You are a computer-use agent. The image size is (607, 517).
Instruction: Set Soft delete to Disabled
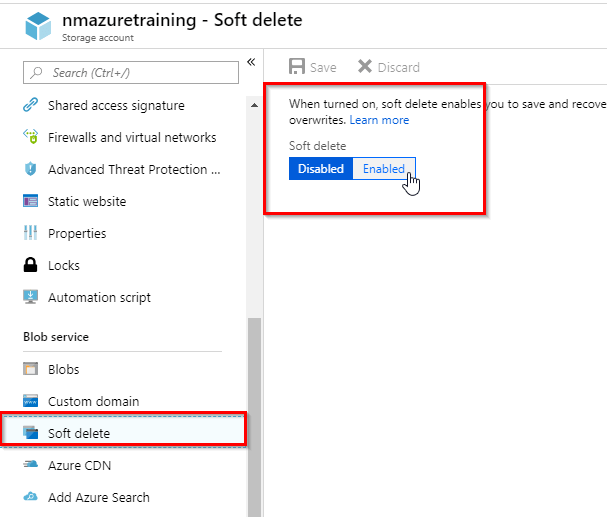point(320,169)
